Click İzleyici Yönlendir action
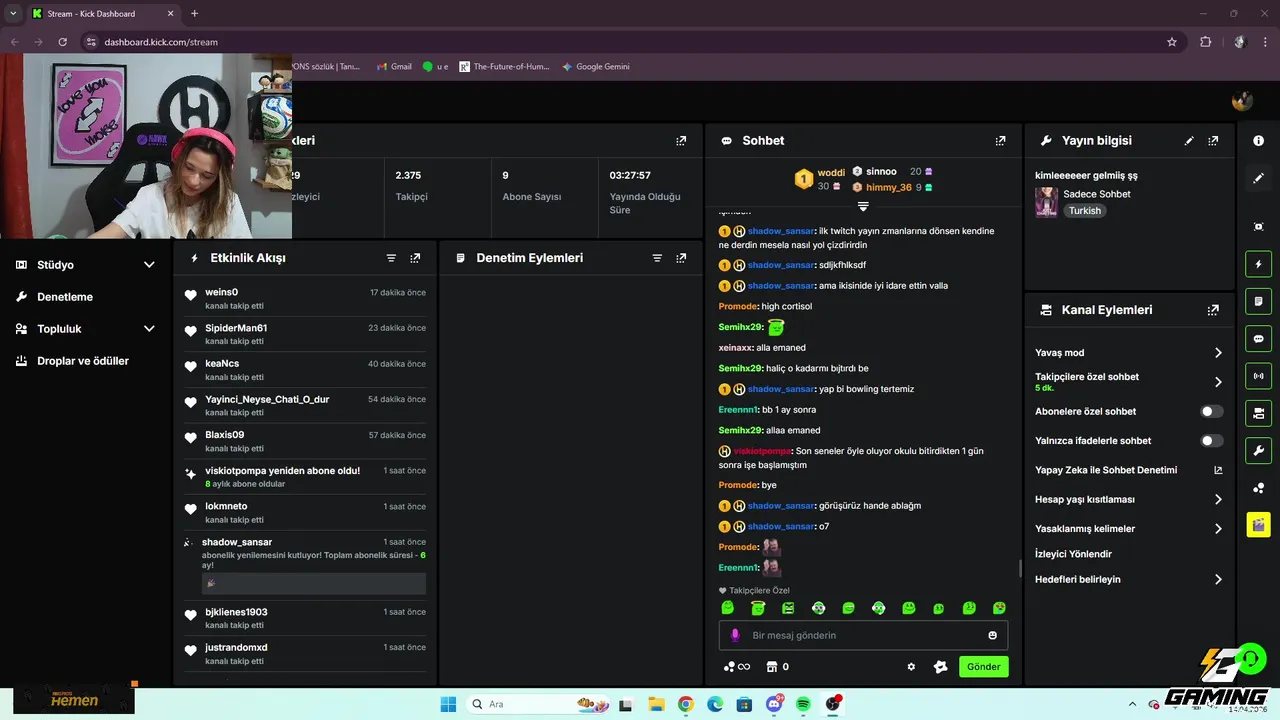This screenshot has width=1280, height=720. pos(1073,554)
